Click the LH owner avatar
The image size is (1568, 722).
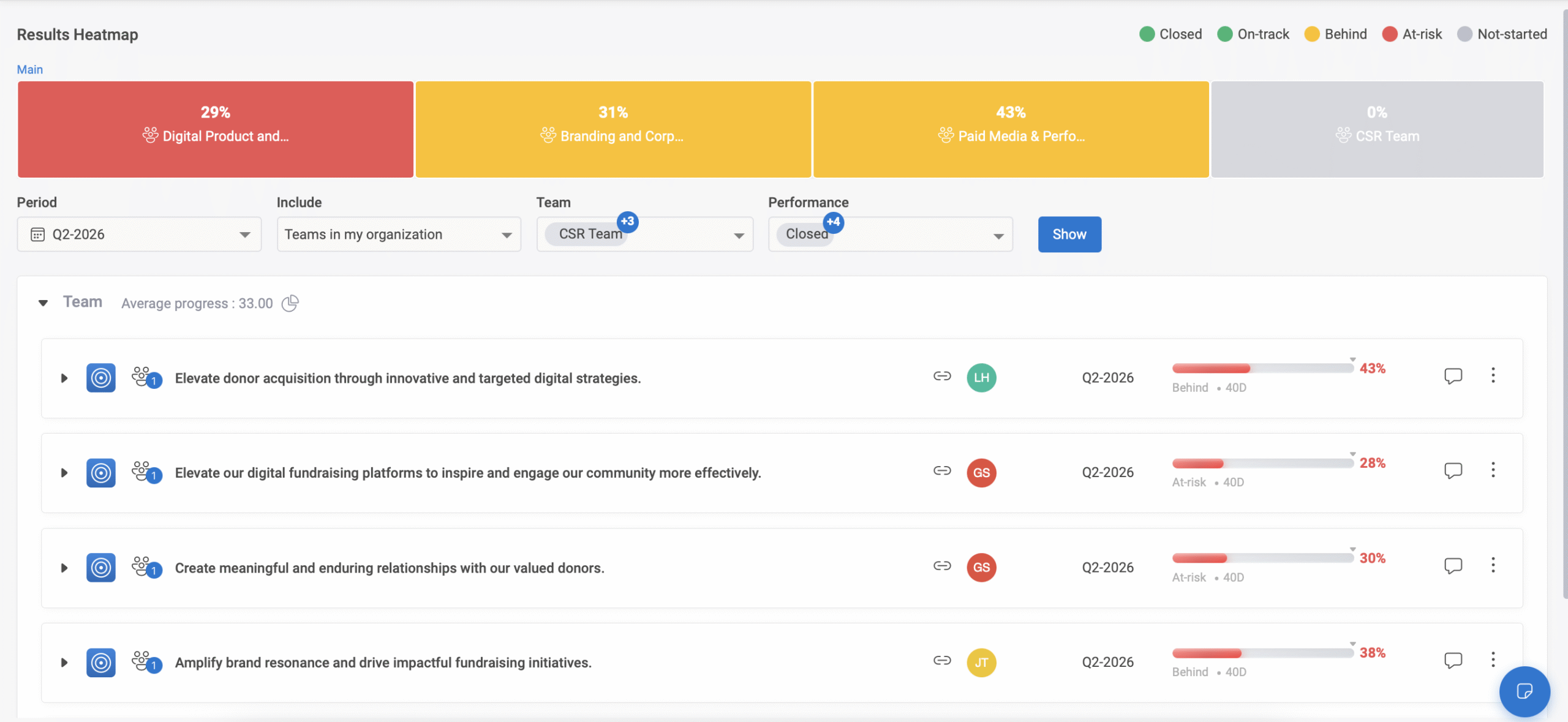(981, 378)
